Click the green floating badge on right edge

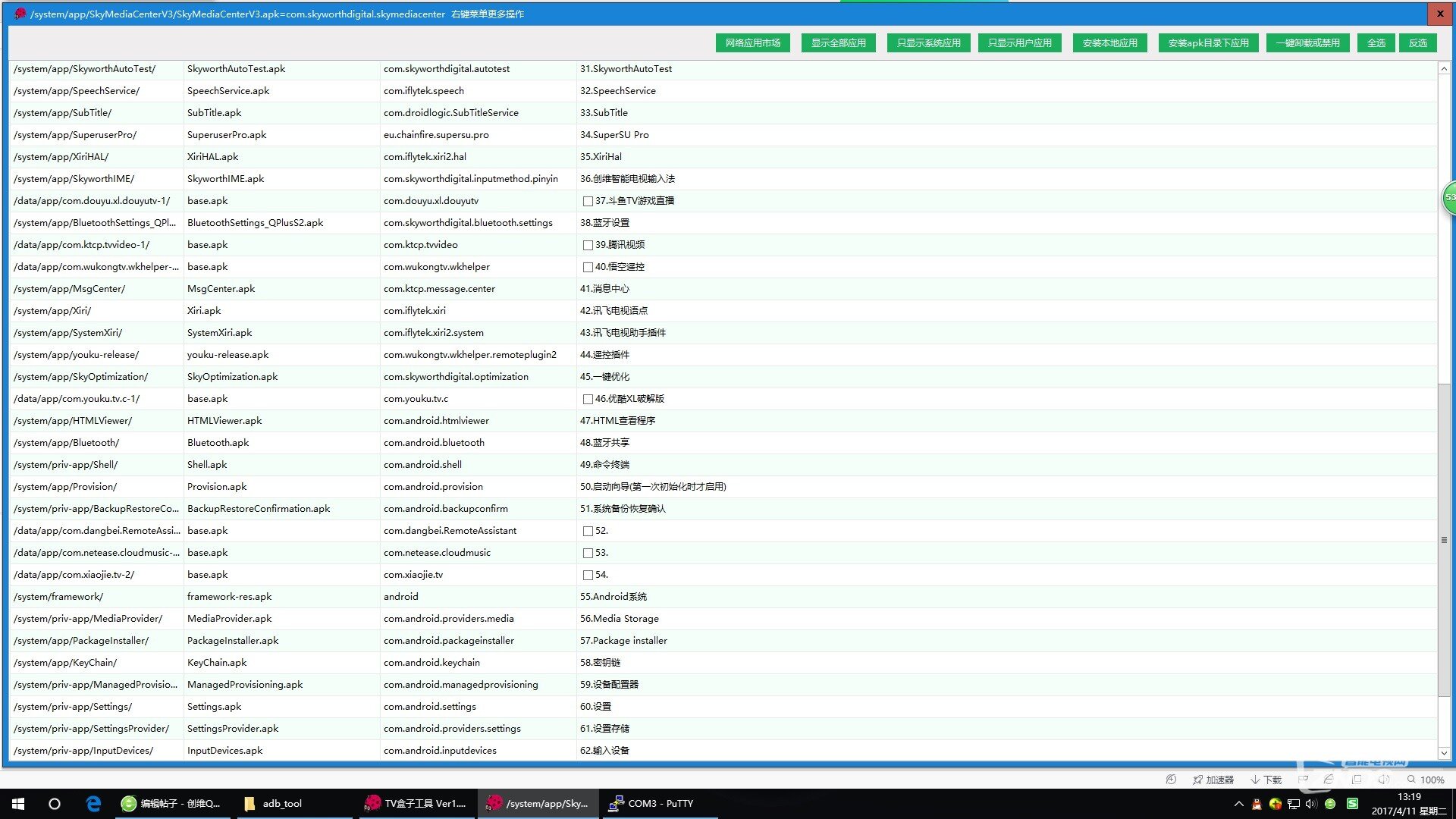tap(1448, 197)
